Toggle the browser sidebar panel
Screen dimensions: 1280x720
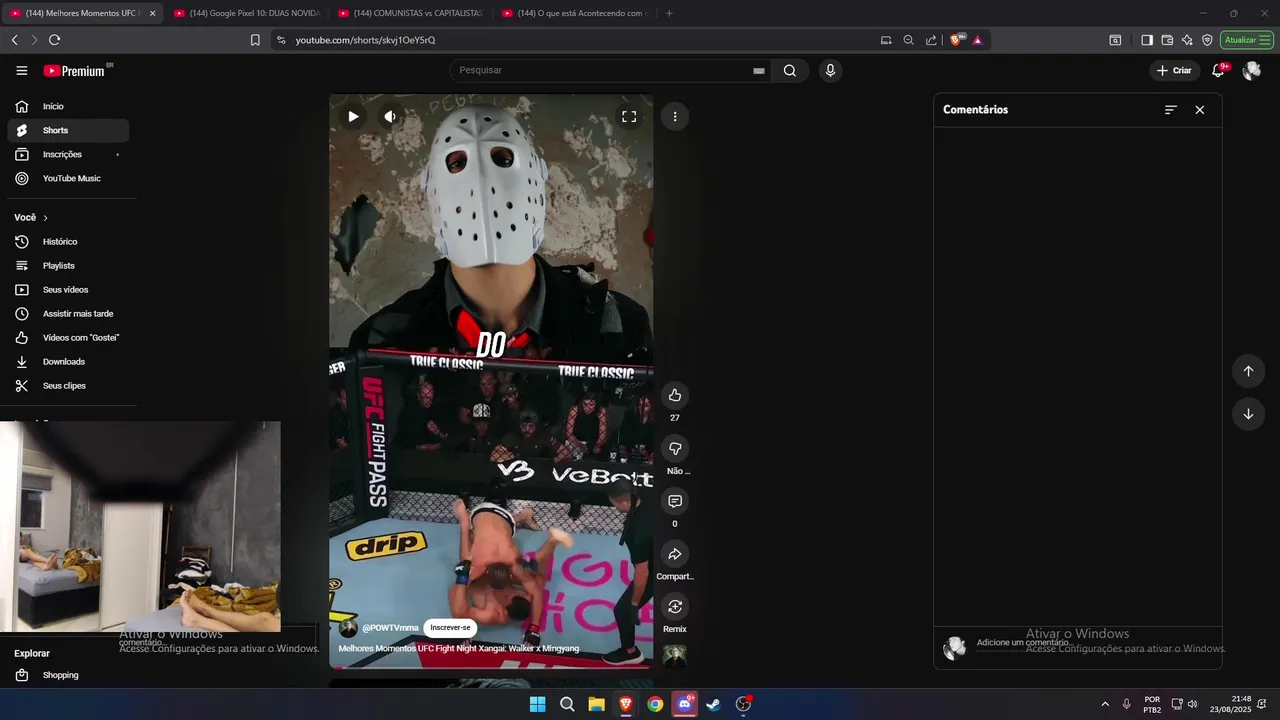(1147, 40)
